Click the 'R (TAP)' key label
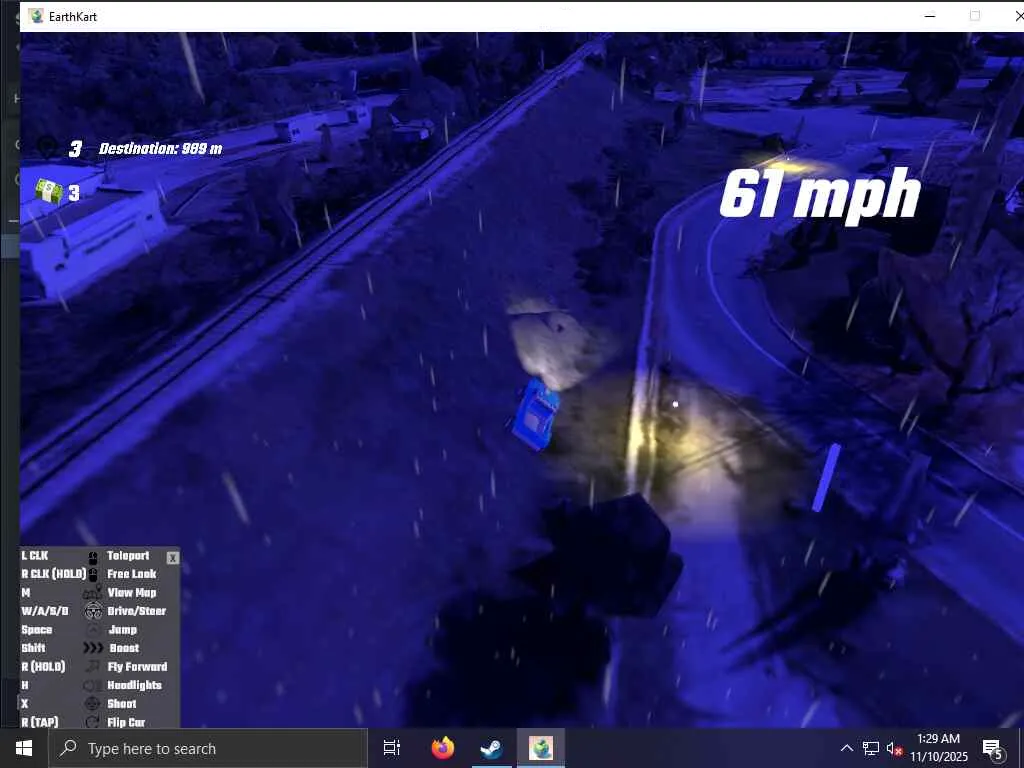 pos(40,722)
